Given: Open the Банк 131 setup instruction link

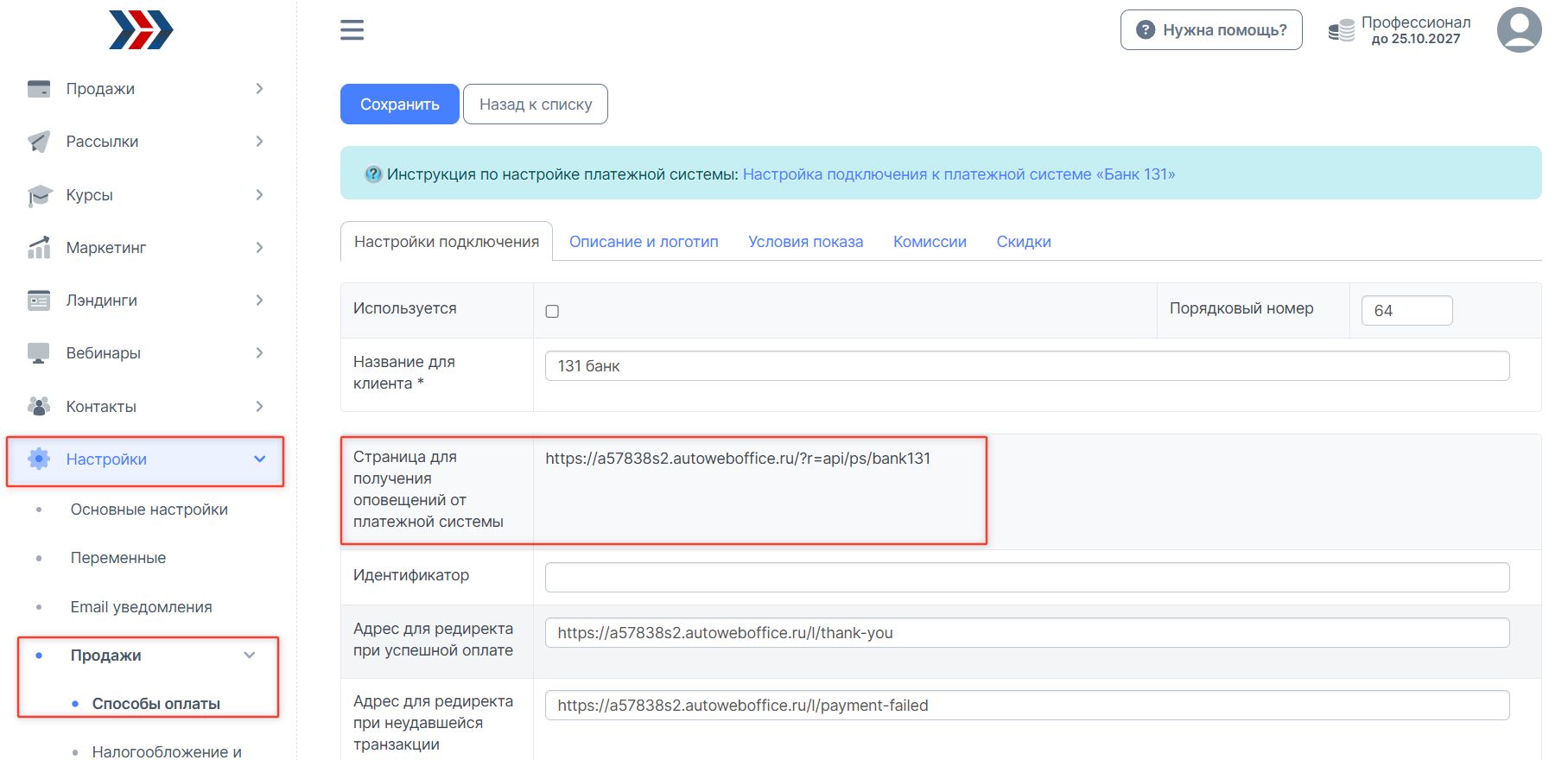Looking at the screenshot, I should coord(958,174).
